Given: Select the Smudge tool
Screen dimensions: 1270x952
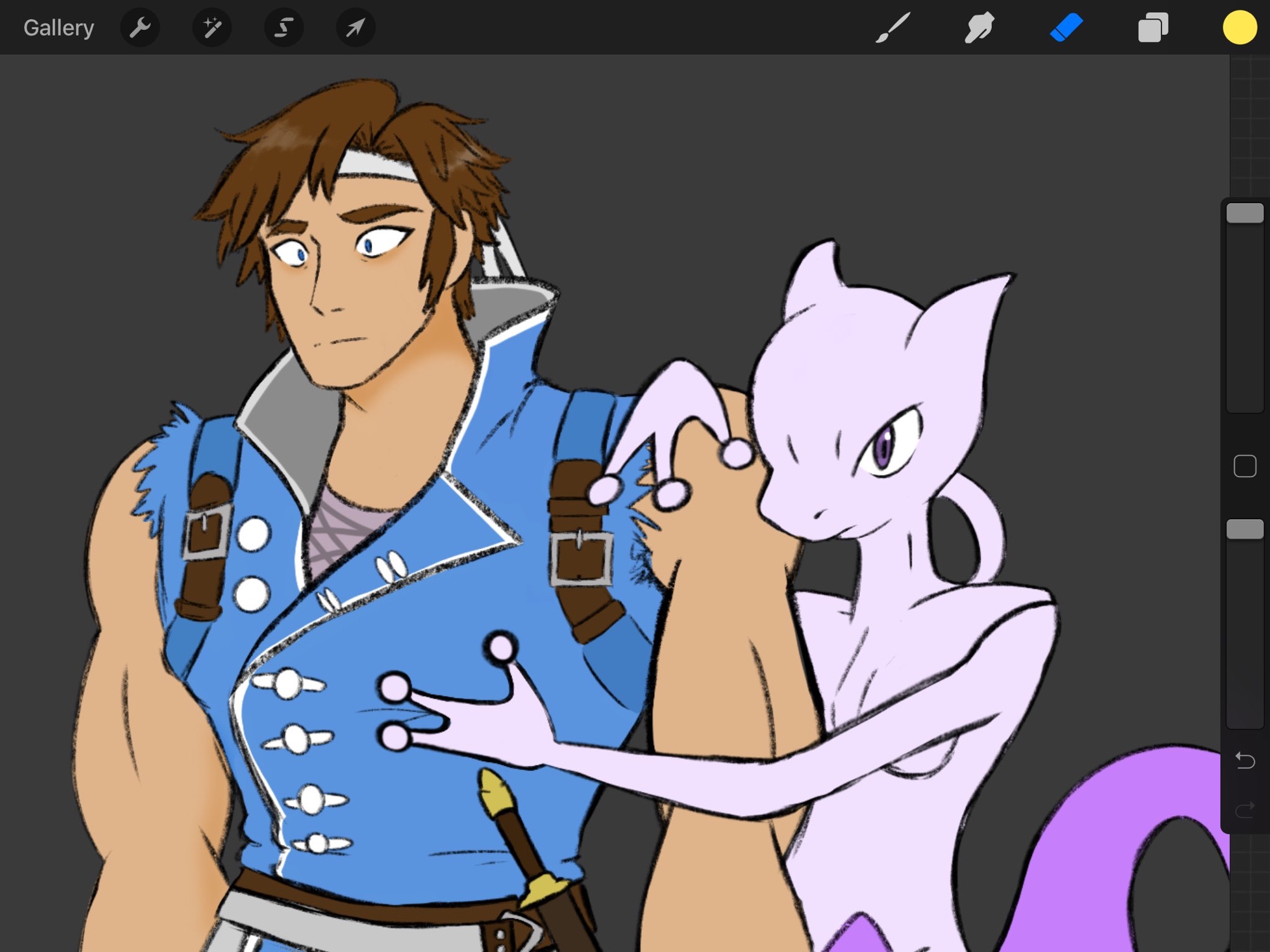Looking at the screenshot, I should coord(979,28).
